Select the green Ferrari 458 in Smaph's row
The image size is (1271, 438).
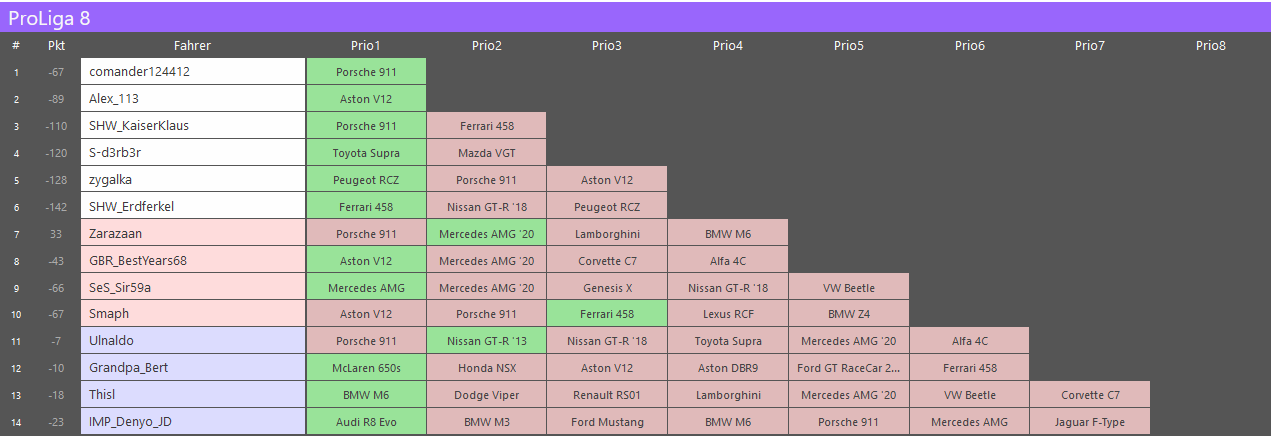click(x=607, y=314)
